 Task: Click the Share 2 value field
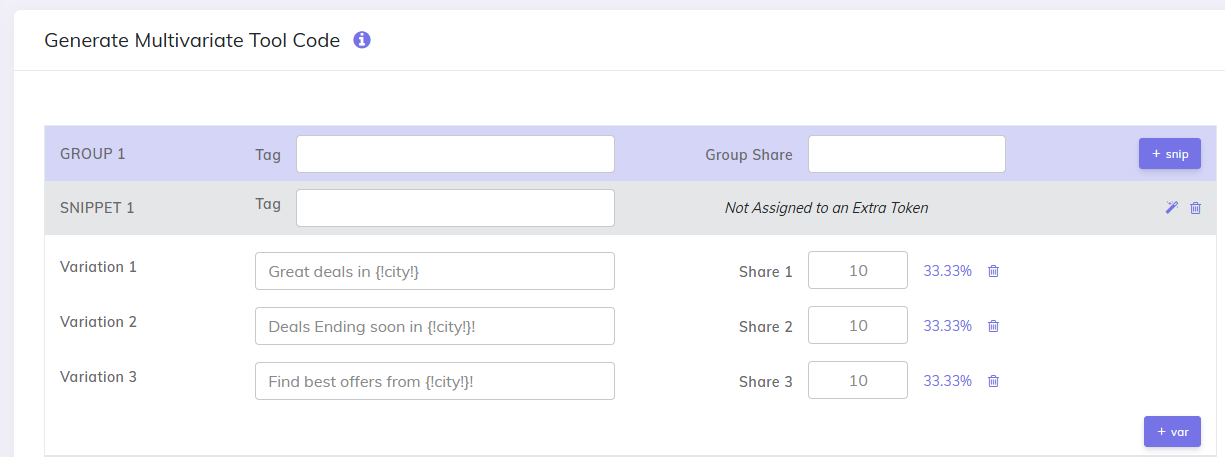point(857,326)
